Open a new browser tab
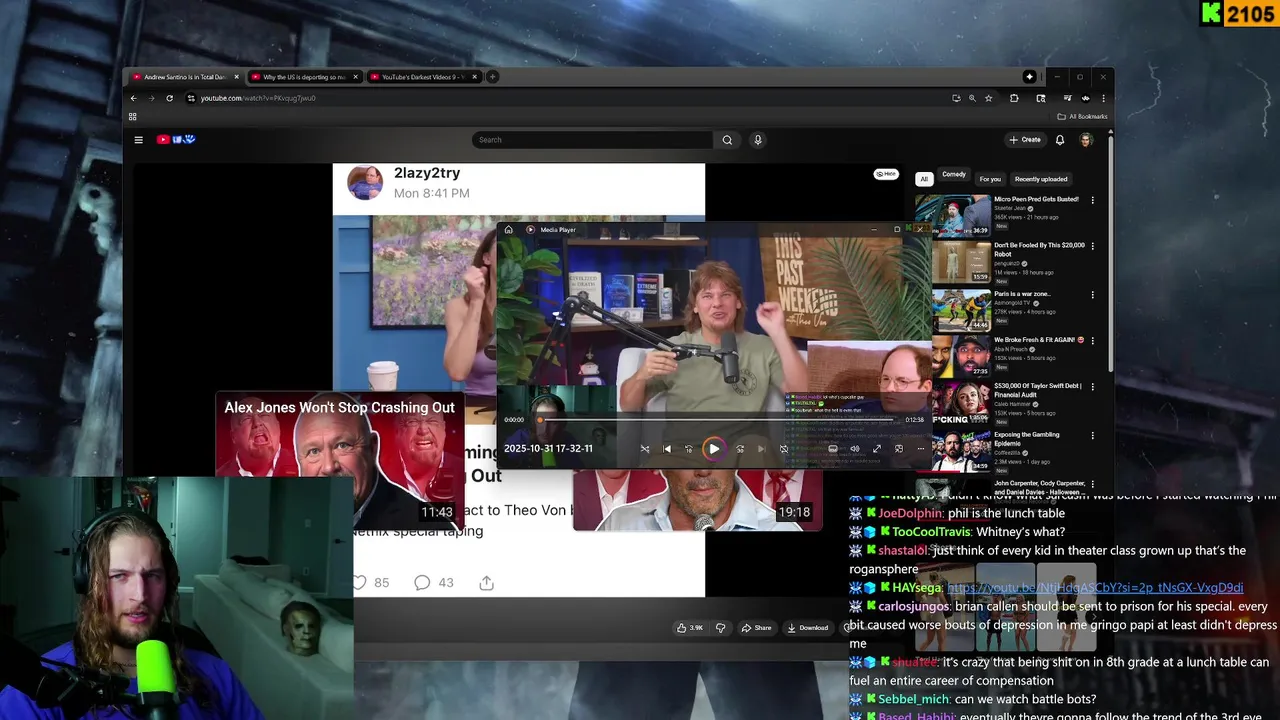 tap(492, 77)
